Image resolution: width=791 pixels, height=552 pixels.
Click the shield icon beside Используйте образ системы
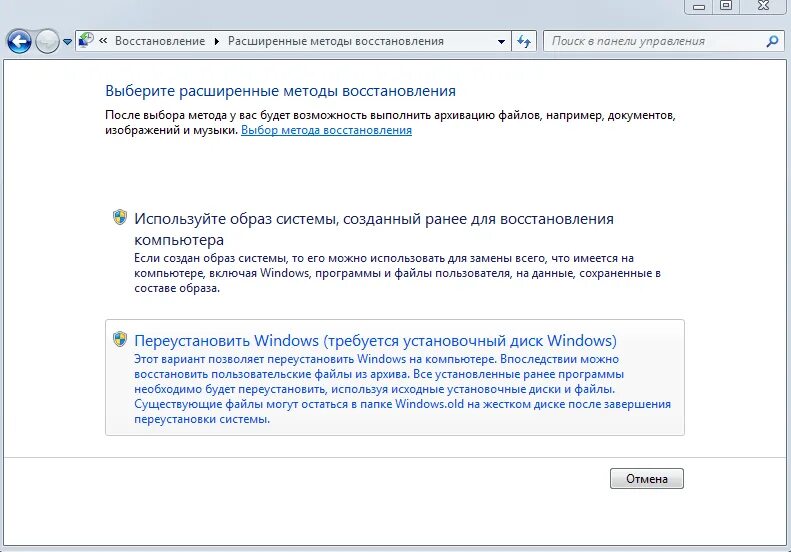(x=120, y=217)
